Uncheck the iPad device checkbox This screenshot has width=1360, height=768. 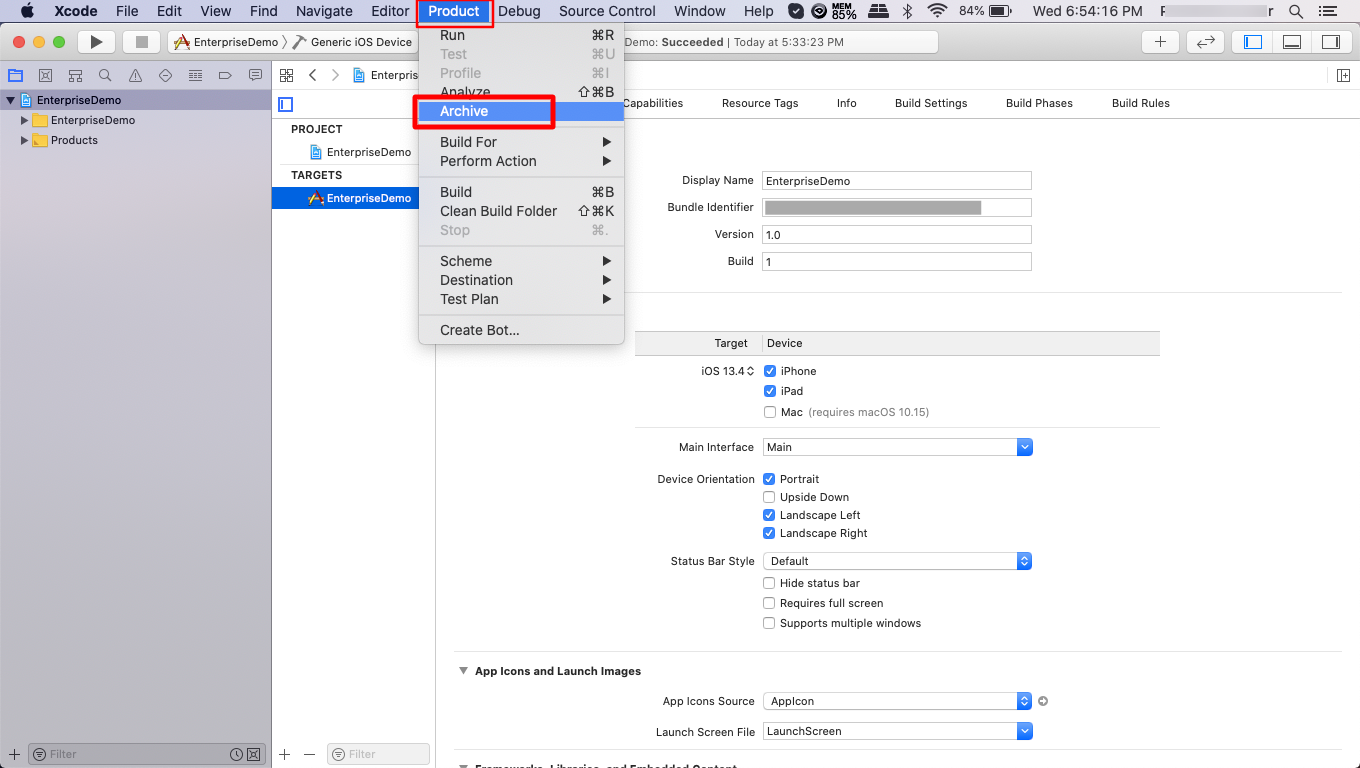[770, 391]
